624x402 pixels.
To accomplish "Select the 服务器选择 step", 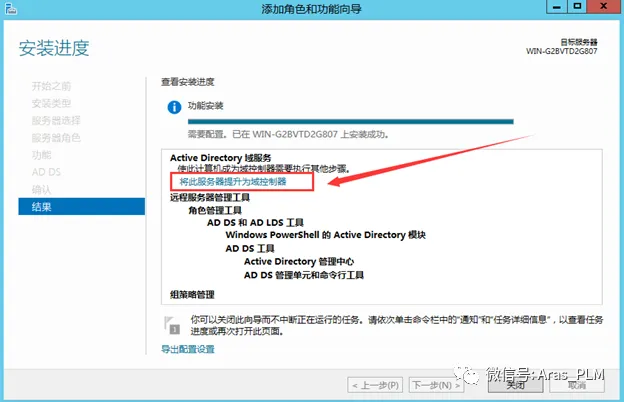I will click(x=56, y=121).
